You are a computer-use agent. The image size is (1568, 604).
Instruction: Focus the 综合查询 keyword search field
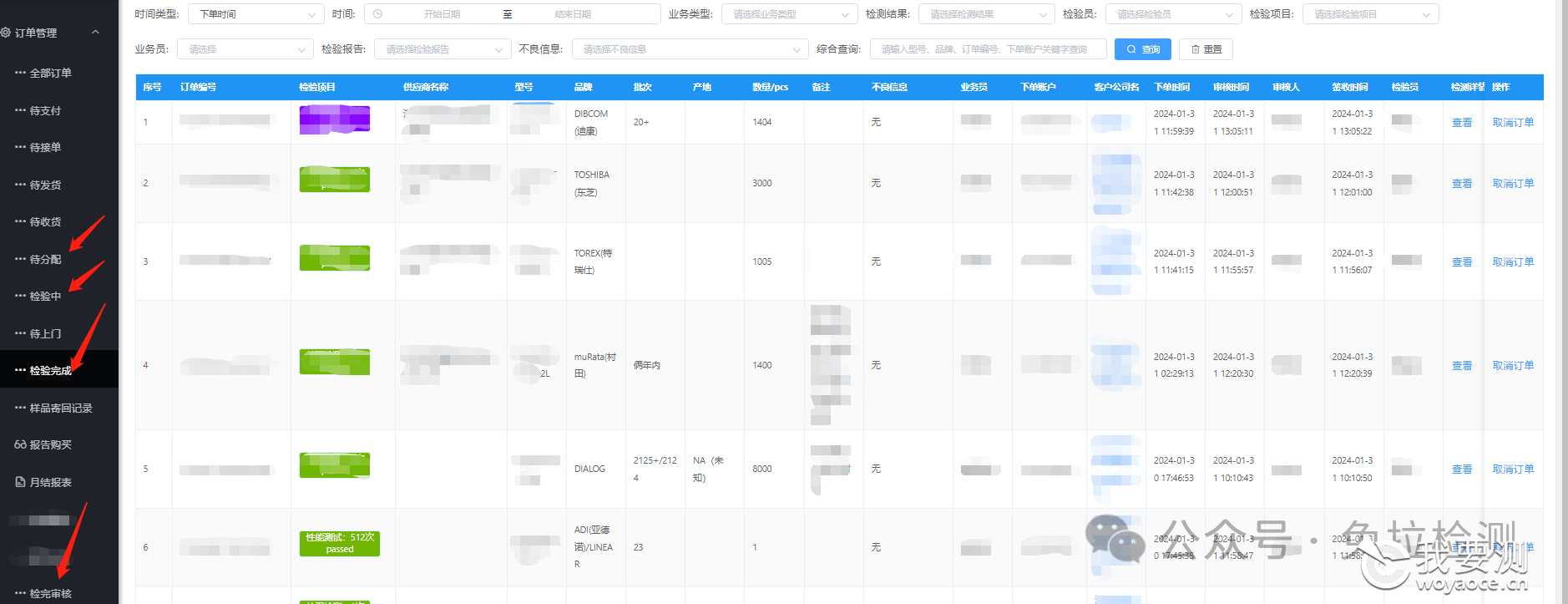point(988,49)
